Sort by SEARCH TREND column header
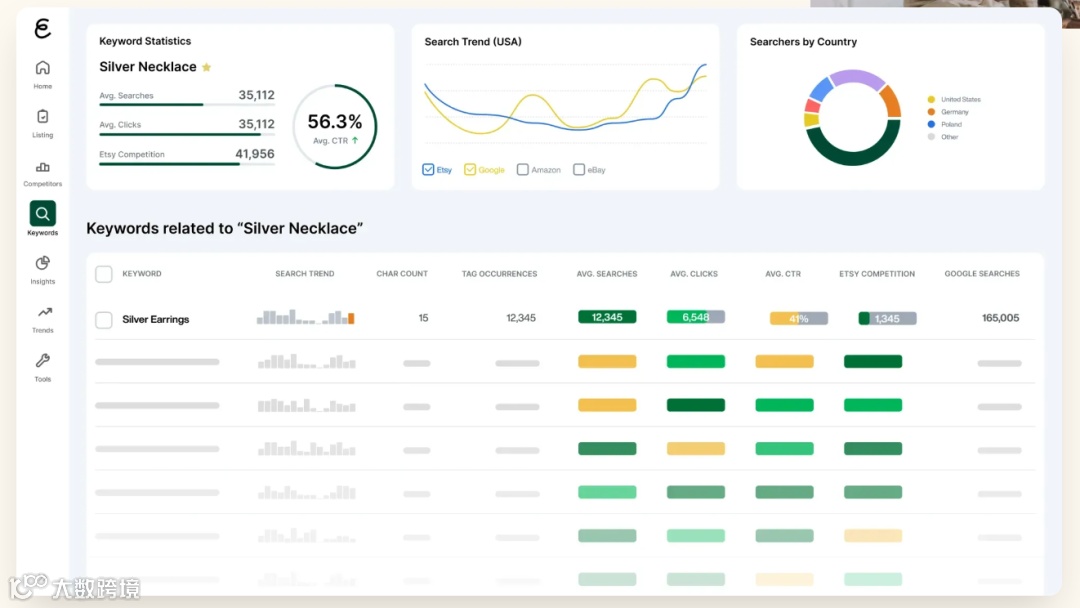 coord(304,274)
